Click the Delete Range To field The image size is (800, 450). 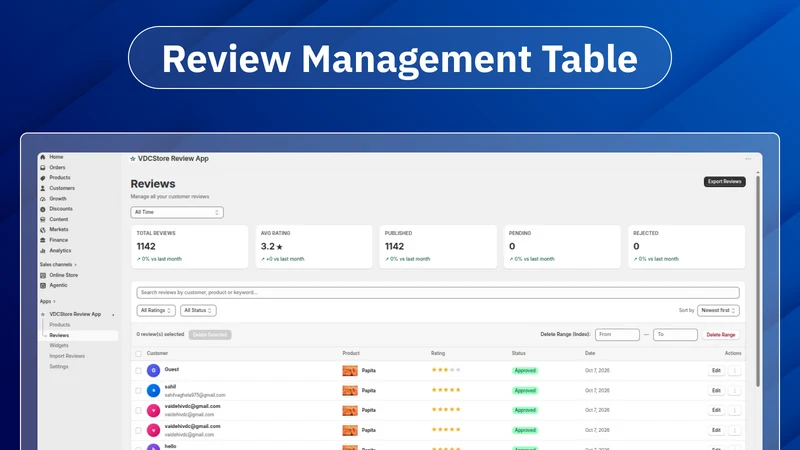(675, 335)
